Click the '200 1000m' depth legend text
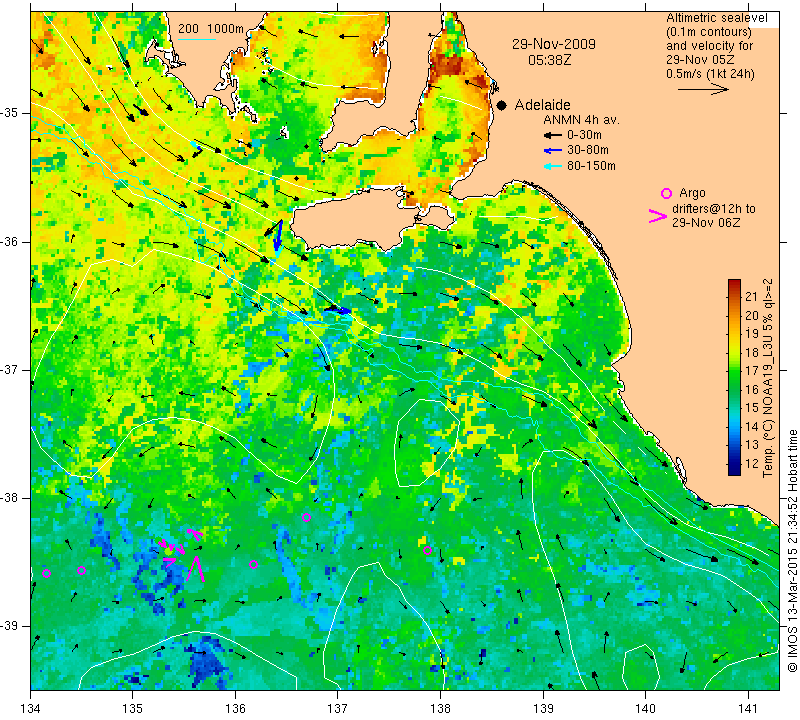The image size is (800, 720). click(x=211, y=29)
